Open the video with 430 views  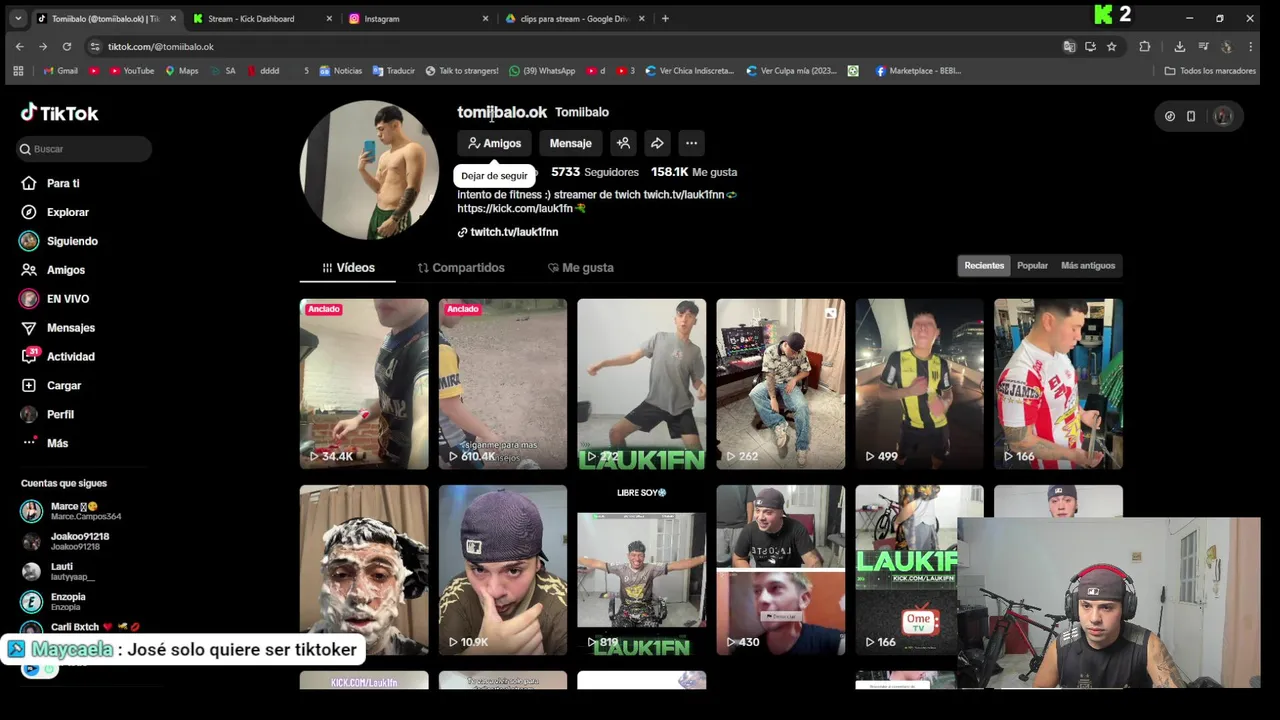click(x=781, y=570)
